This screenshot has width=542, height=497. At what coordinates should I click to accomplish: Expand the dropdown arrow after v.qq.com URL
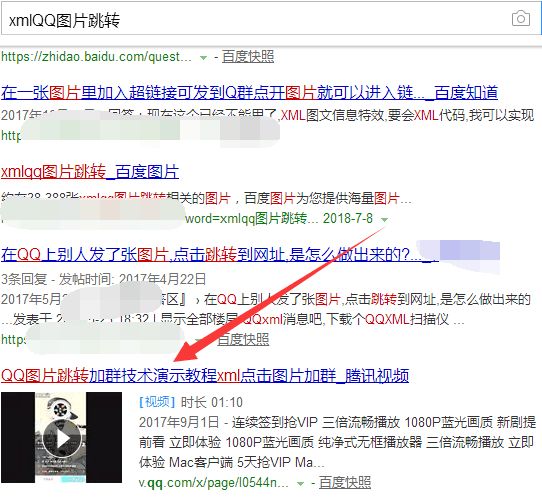coord(301,484)
